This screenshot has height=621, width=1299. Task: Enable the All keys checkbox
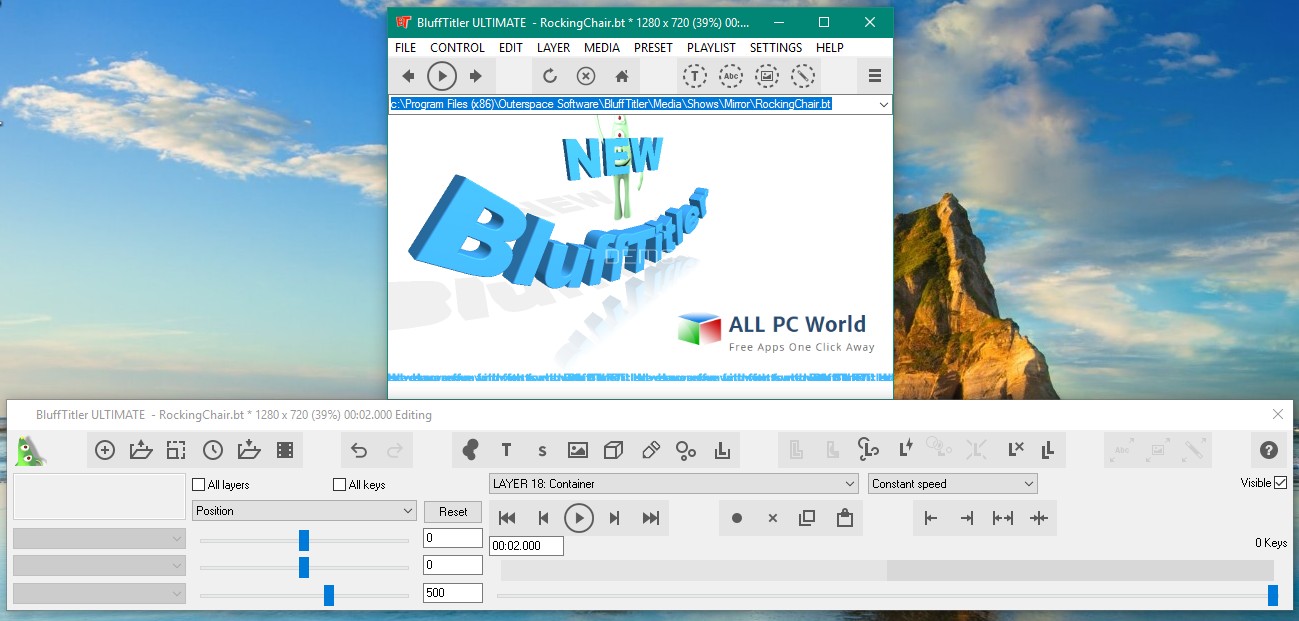339,485
